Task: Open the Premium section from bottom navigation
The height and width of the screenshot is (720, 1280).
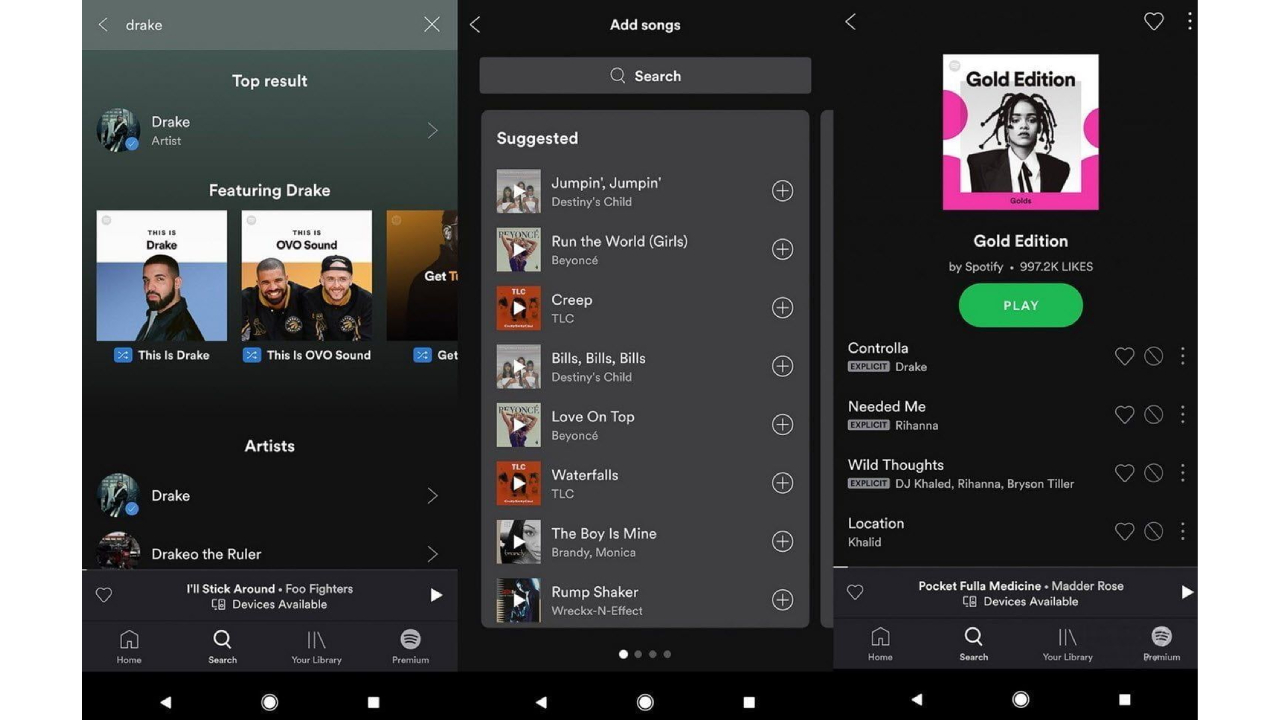Action: [x=409, y=643]
